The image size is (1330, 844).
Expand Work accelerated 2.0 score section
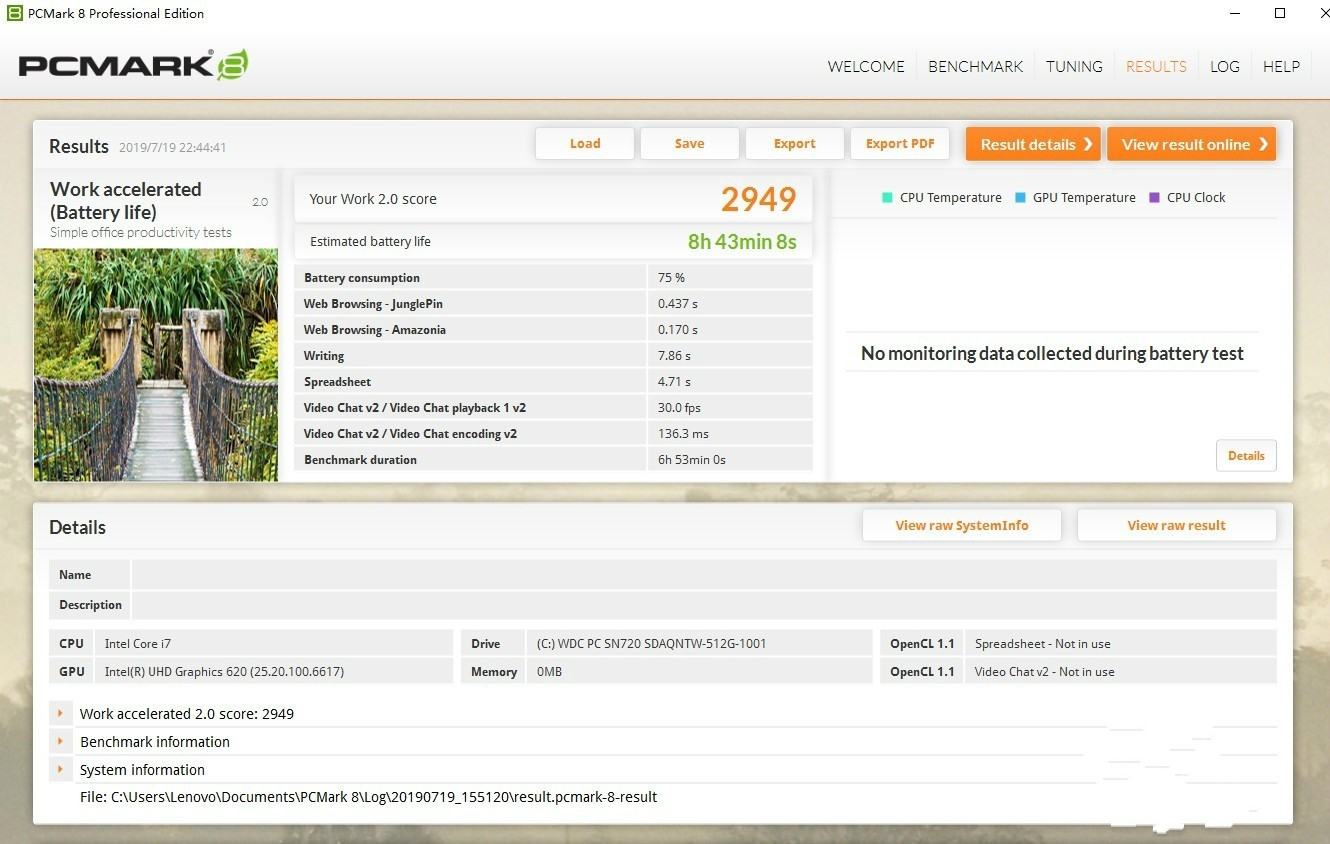60,713
